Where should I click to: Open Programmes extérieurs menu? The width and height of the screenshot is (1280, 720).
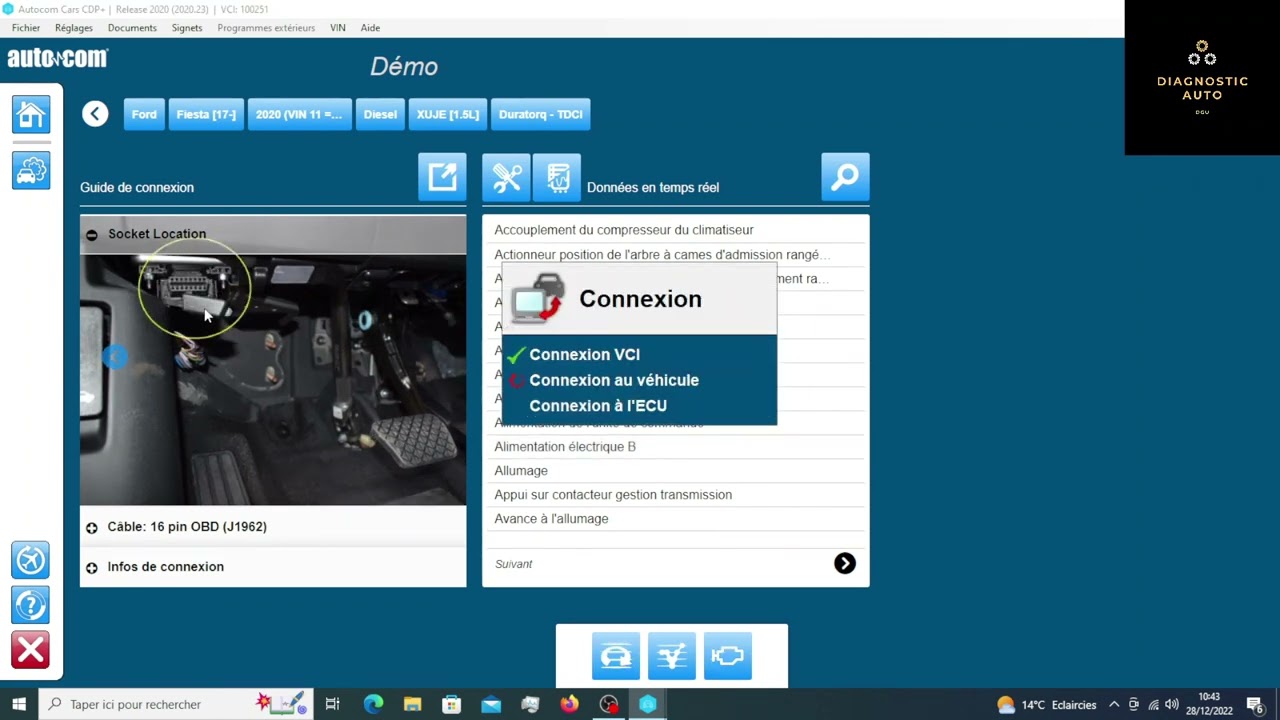(266, 28)
